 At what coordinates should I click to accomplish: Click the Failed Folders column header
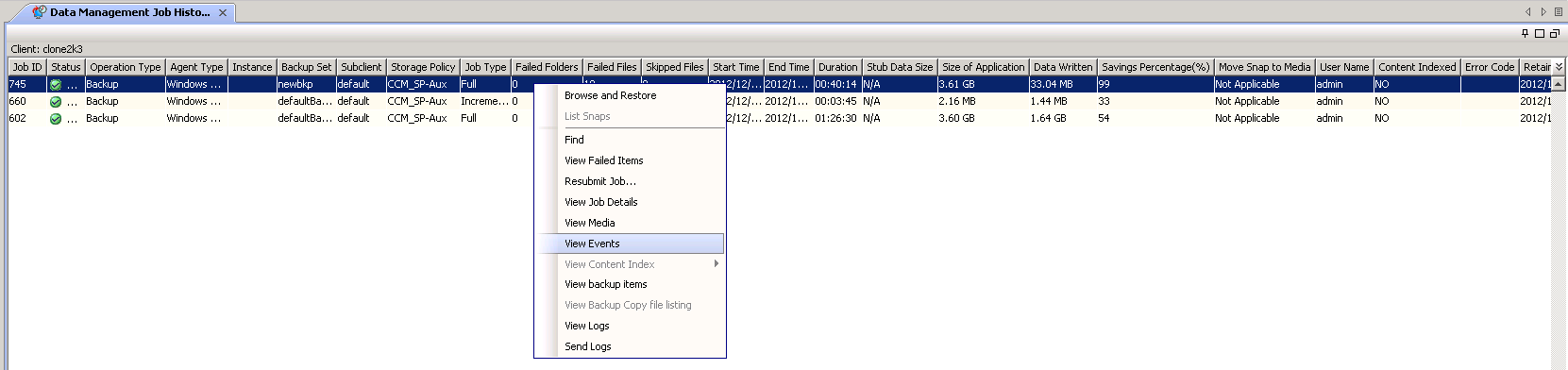pyautogui.click(x=547, y=67)
